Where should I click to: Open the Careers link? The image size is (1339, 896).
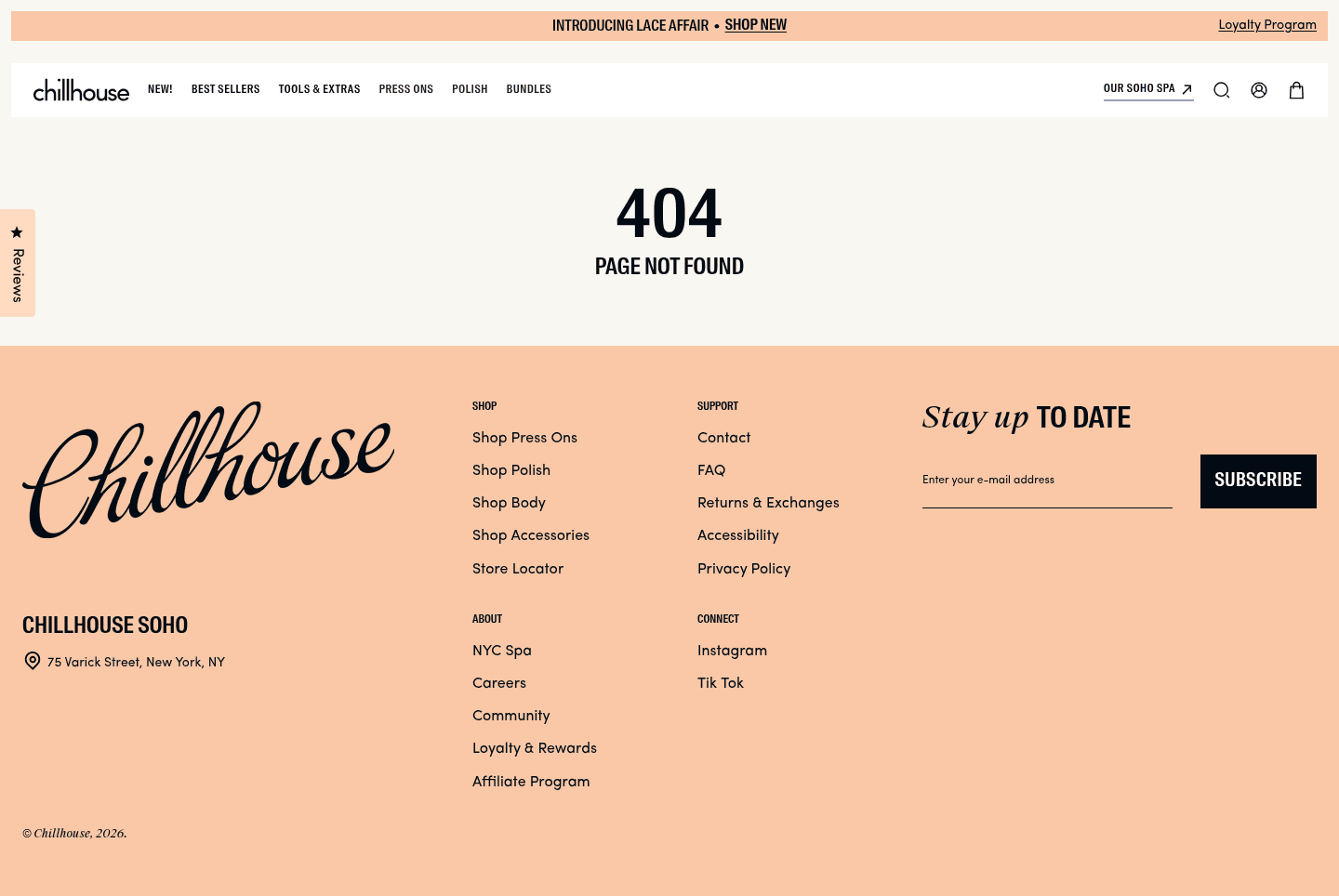pos(499,683)
